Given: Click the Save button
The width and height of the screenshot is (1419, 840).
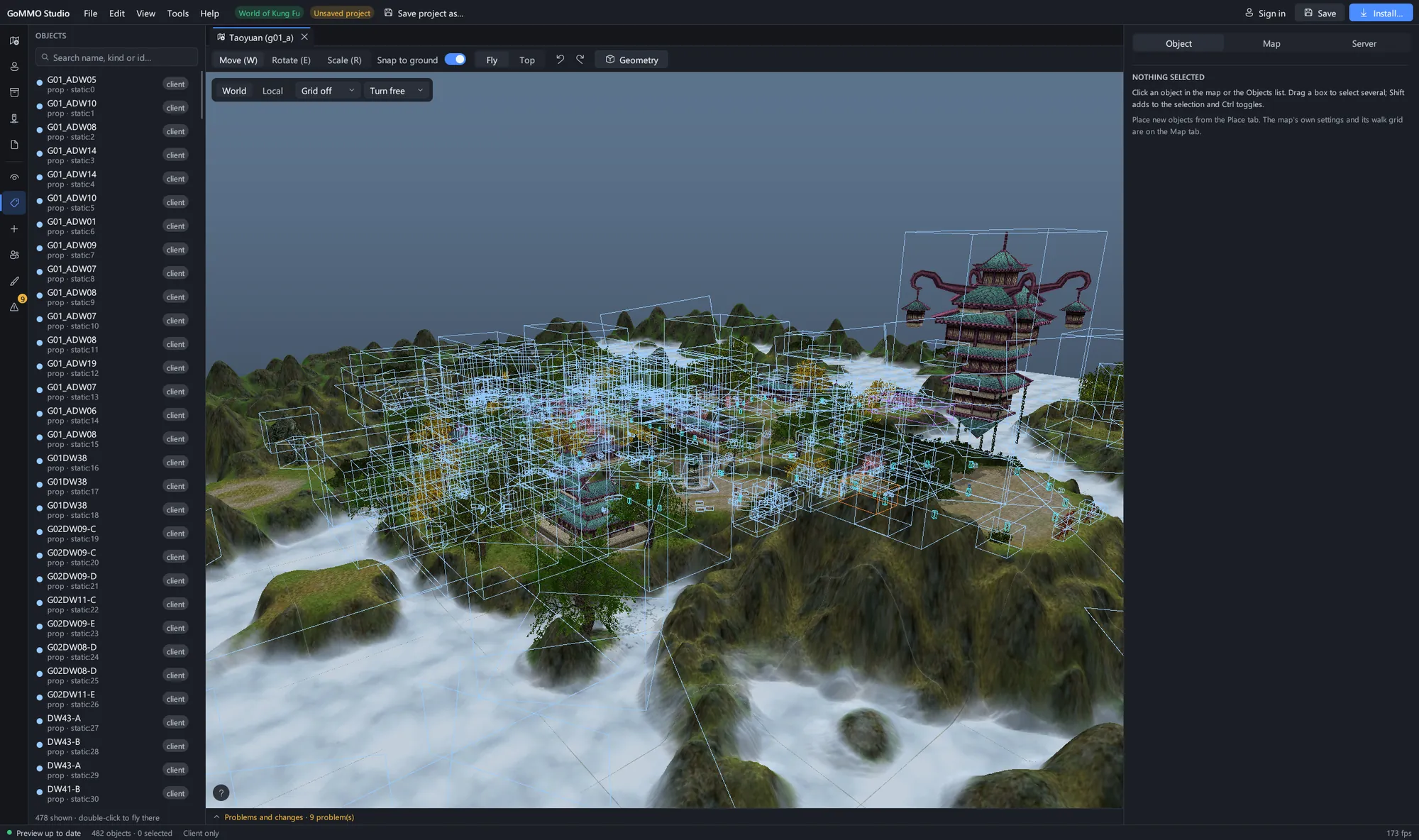Looking at the screenshot, I should (1320, 13).
